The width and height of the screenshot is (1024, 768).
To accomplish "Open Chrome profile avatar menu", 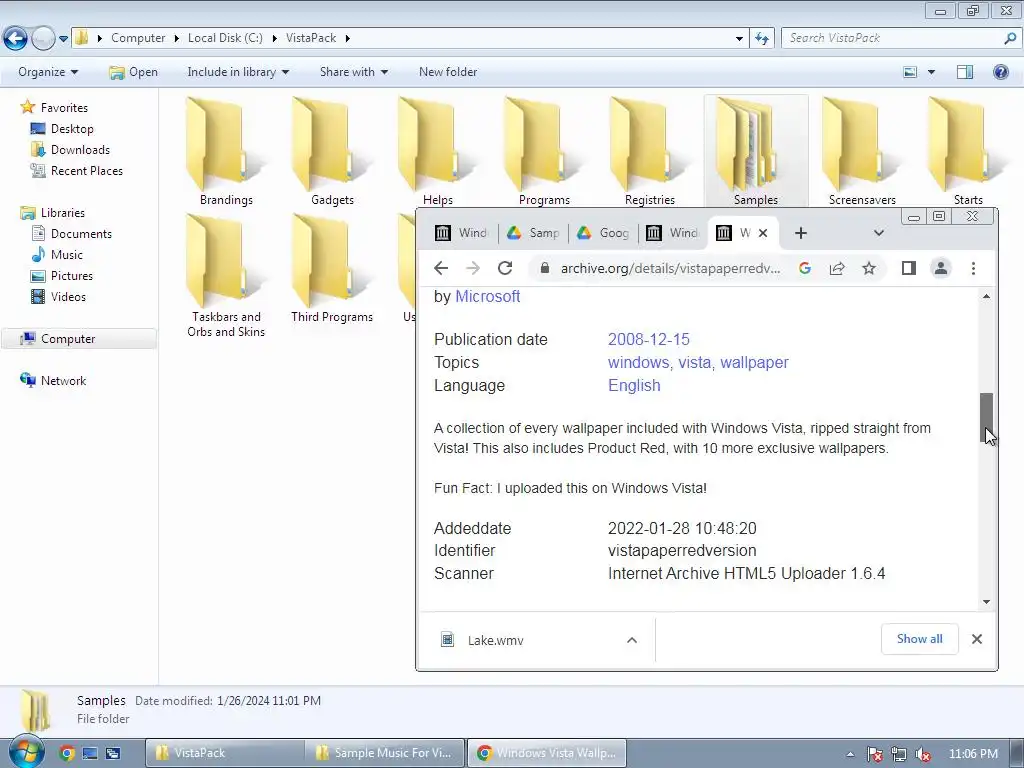I will click(940, 268).
